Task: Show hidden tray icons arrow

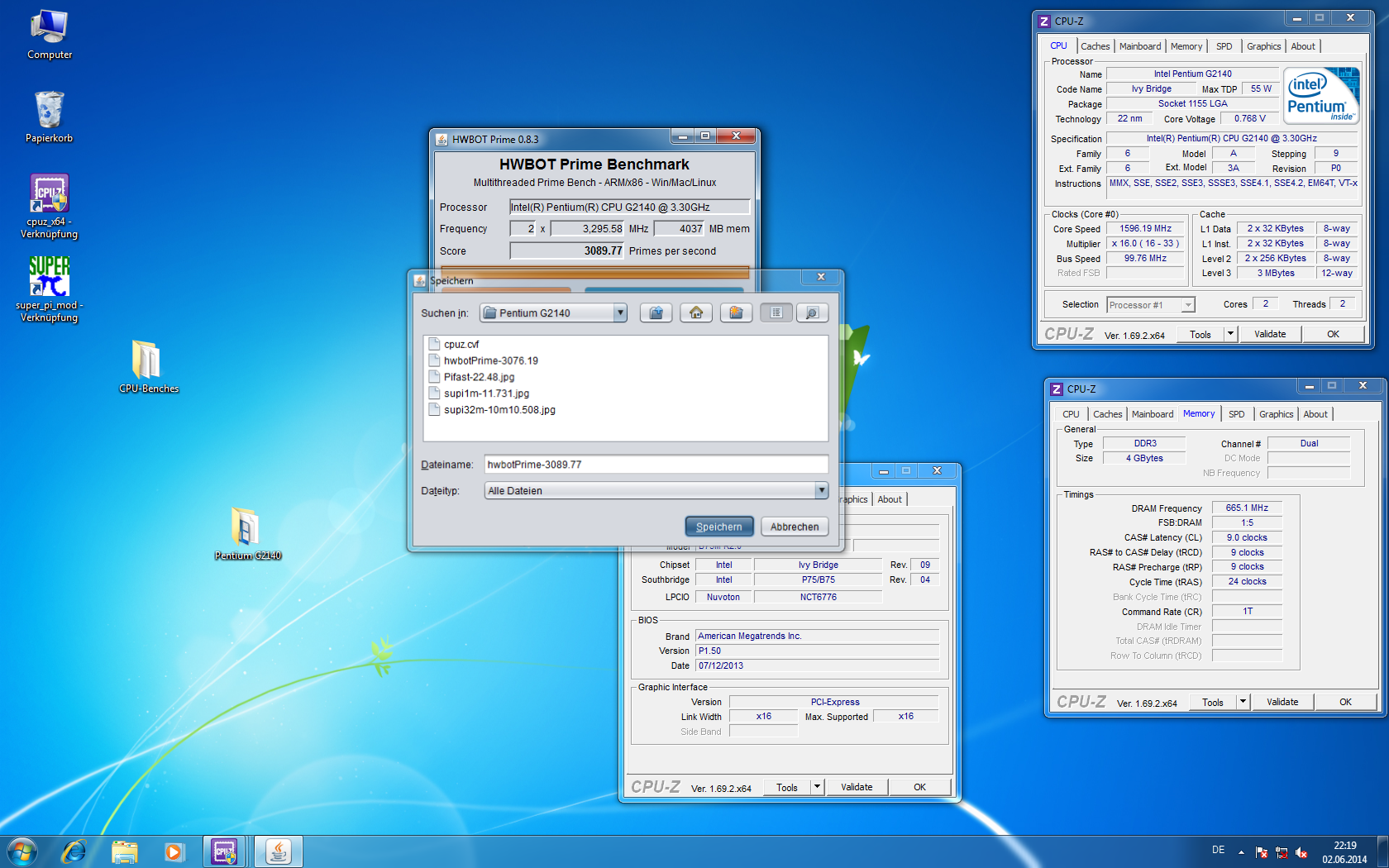Action: pyautogui.click(x=1241, y=852)
